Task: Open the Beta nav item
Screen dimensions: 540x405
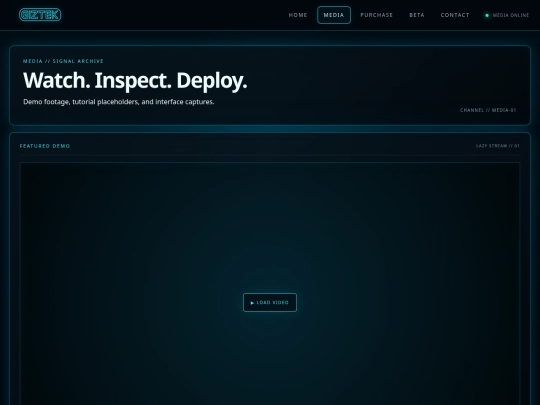Action: (417, 15)
